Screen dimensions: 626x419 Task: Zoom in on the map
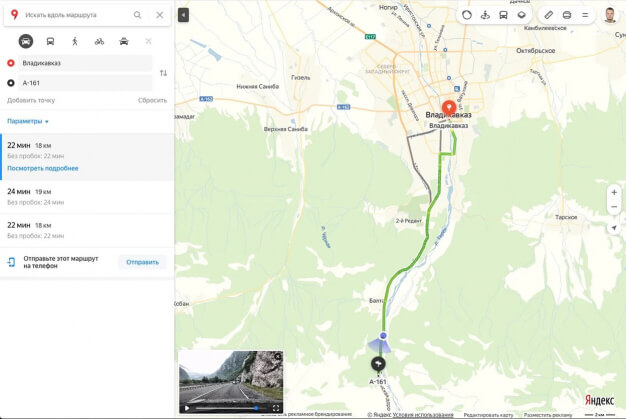pyautogui.click(x=614, y=192)
